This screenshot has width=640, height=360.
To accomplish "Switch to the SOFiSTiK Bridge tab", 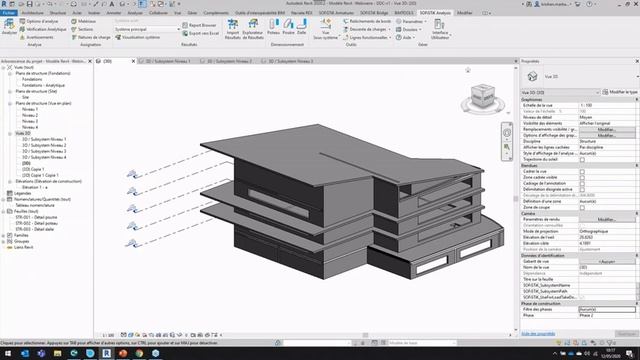I will [374, 13].
